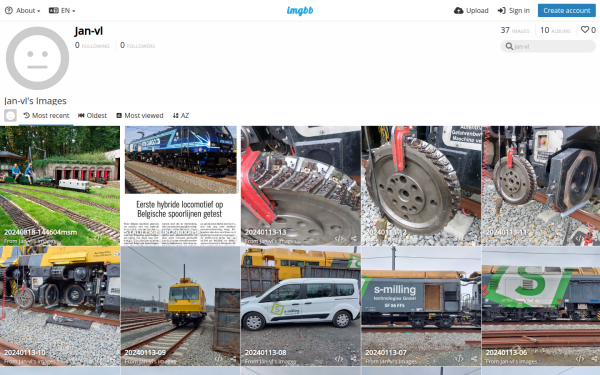Click the share icon on 20240113-09

coord(233,359)
